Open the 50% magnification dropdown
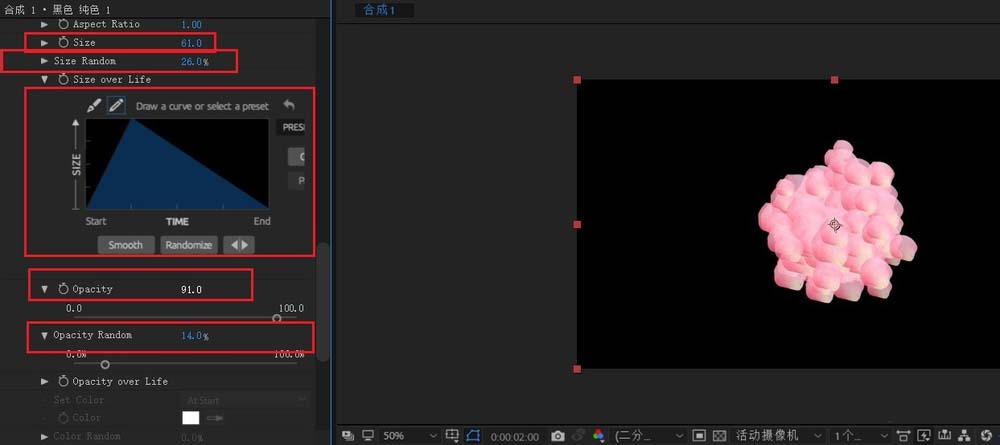This screenshot has height=445, width=1000. pyautogui.click(x=408, y=436)
